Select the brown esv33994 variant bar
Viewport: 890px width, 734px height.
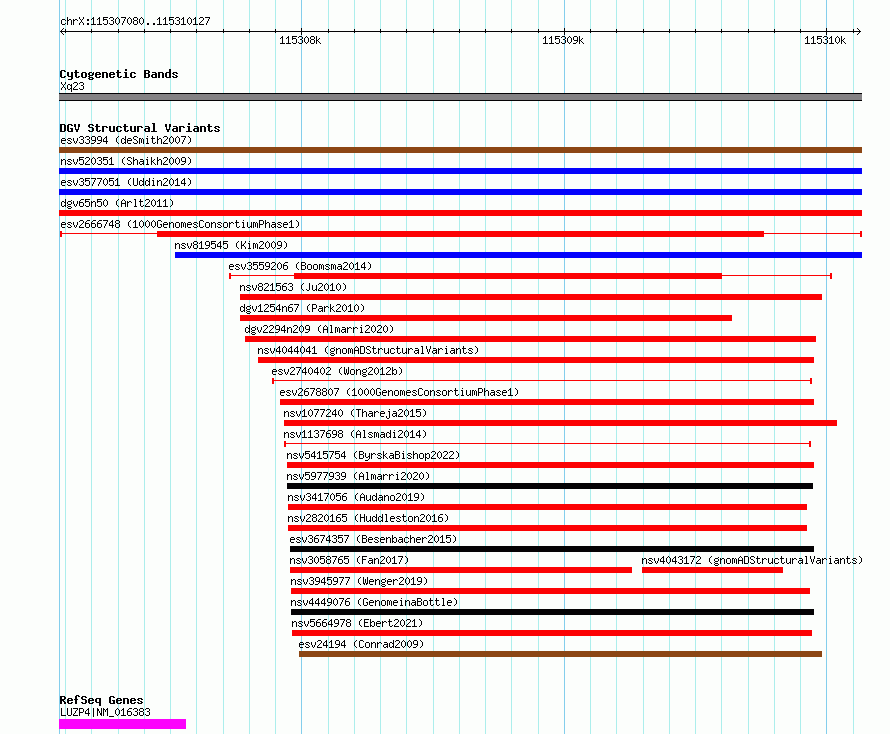(x=460, y=150)
